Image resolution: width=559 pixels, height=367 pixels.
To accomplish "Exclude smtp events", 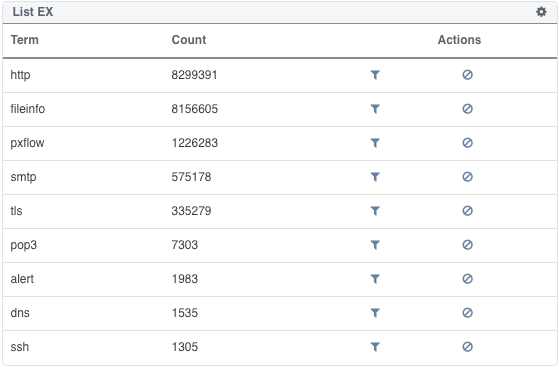I will pos(467,177).
